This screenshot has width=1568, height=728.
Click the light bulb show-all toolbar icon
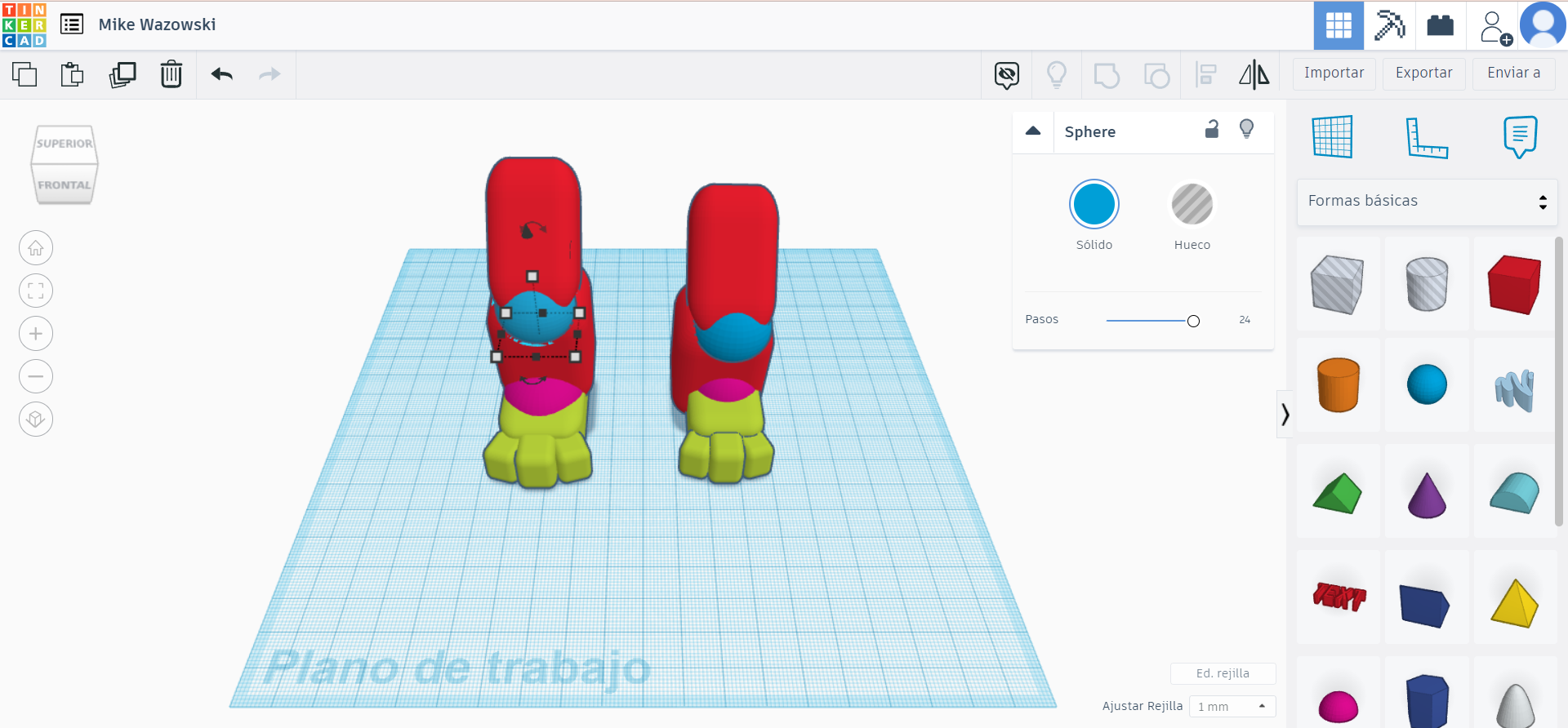[x=1057, y=75]
